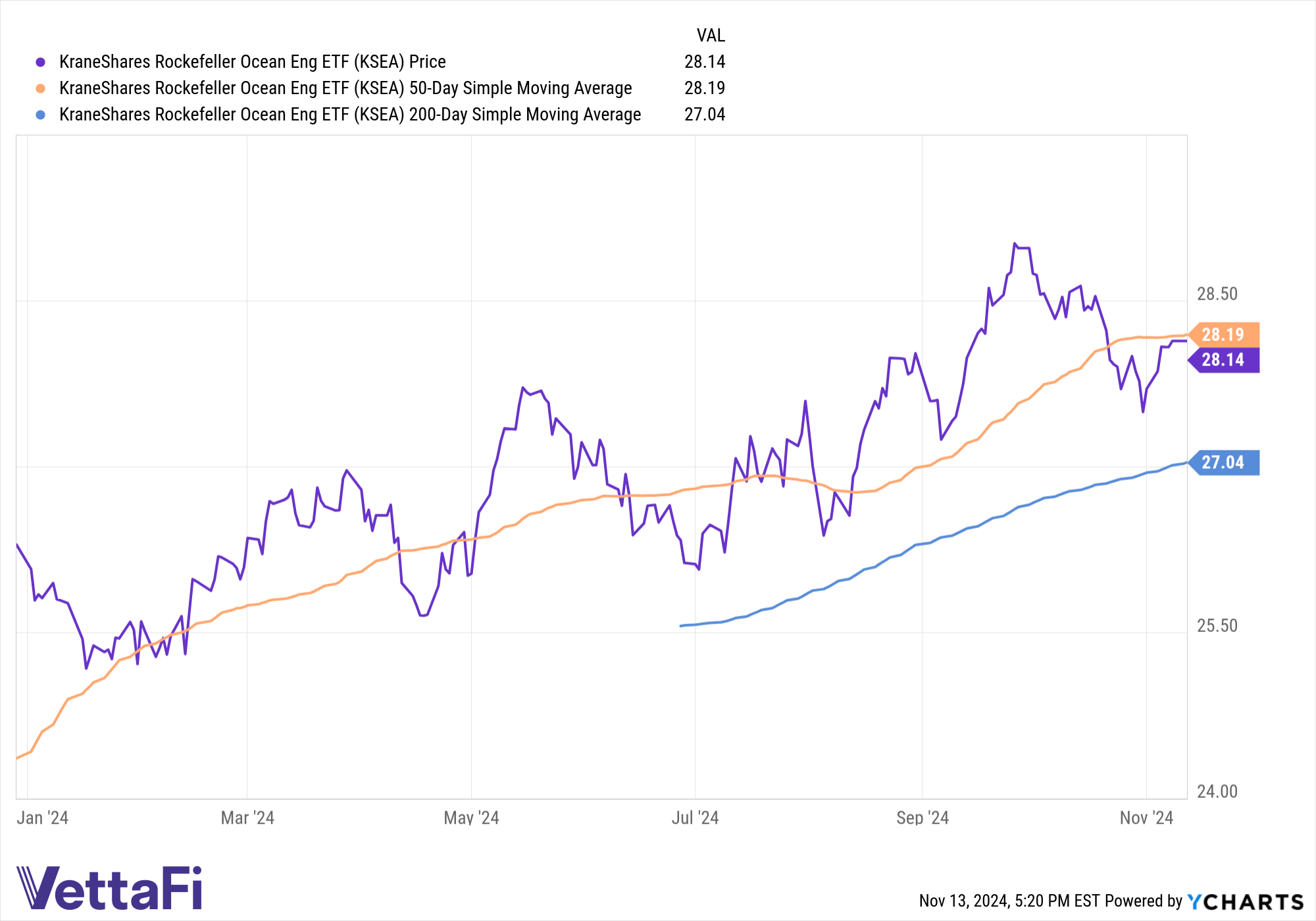Click the orange 50-Day Moving Average legend dot
The image size is (1316, 921).
point(41,88)
